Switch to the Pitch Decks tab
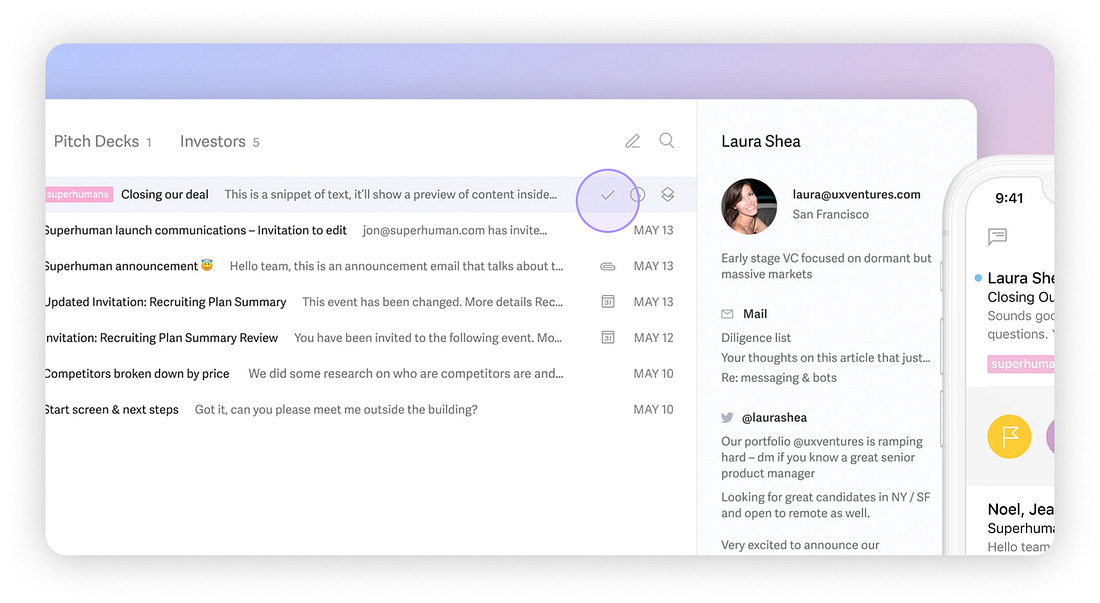 tap(102, 142)
